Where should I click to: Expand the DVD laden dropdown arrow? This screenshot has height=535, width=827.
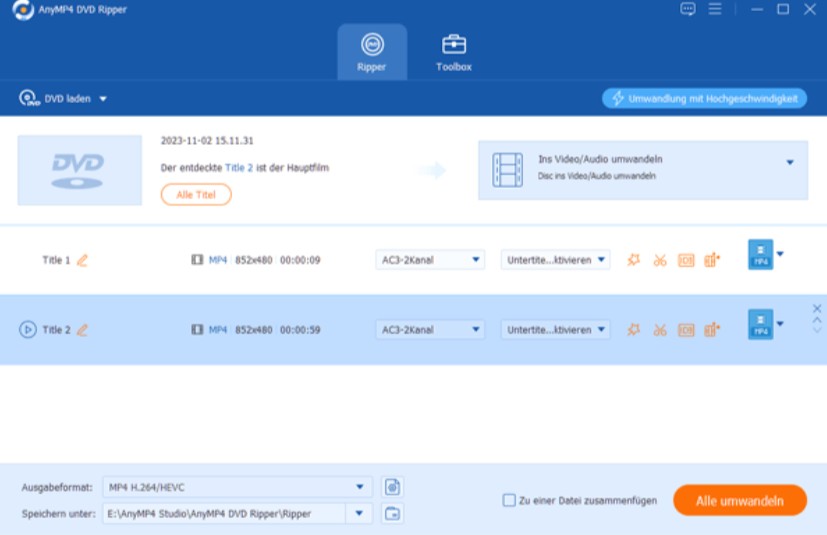pyautogui.click(x=103, y=99)
